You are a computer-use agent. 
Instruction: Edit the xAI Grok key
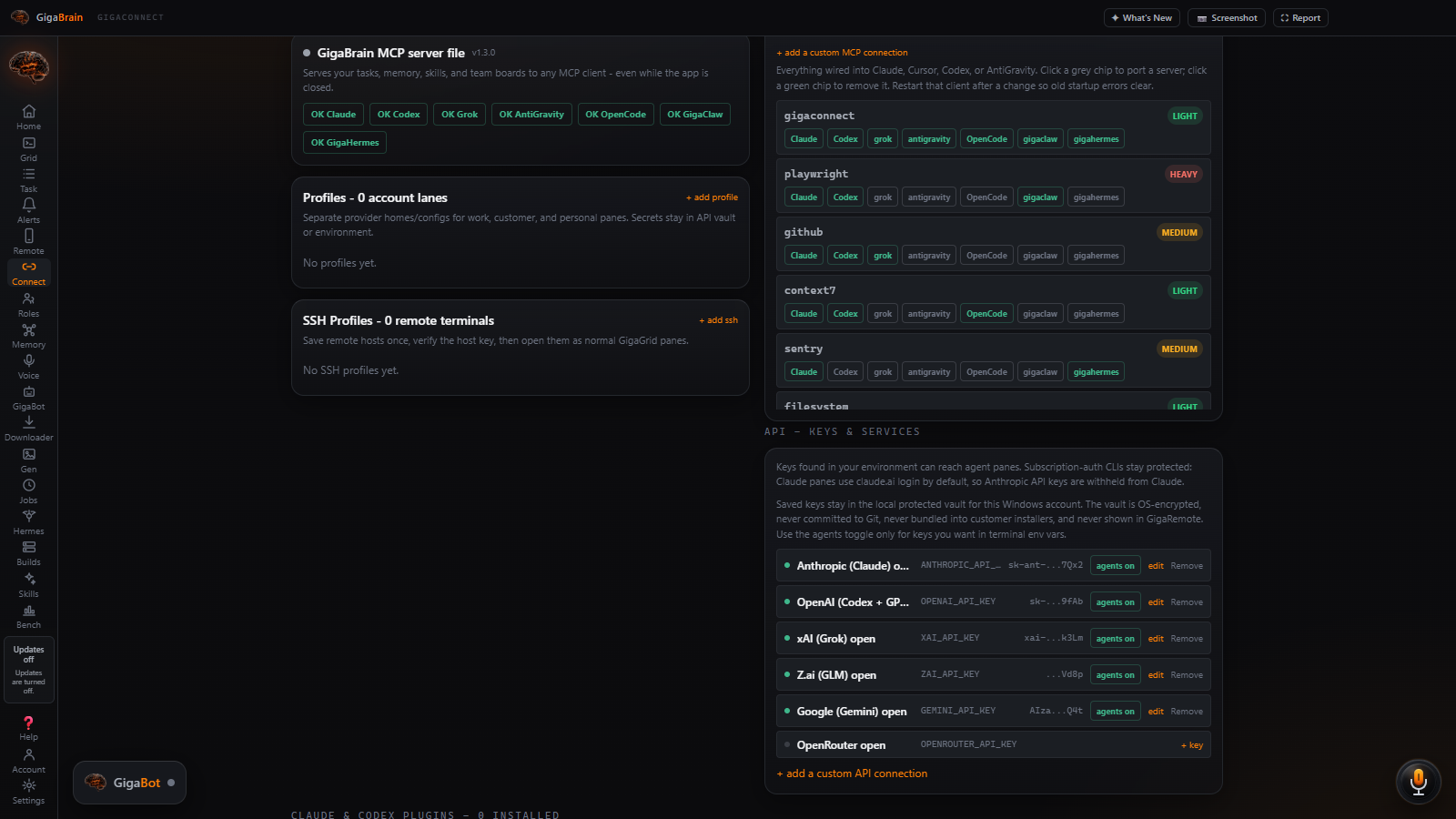(x=1156, y=639)
